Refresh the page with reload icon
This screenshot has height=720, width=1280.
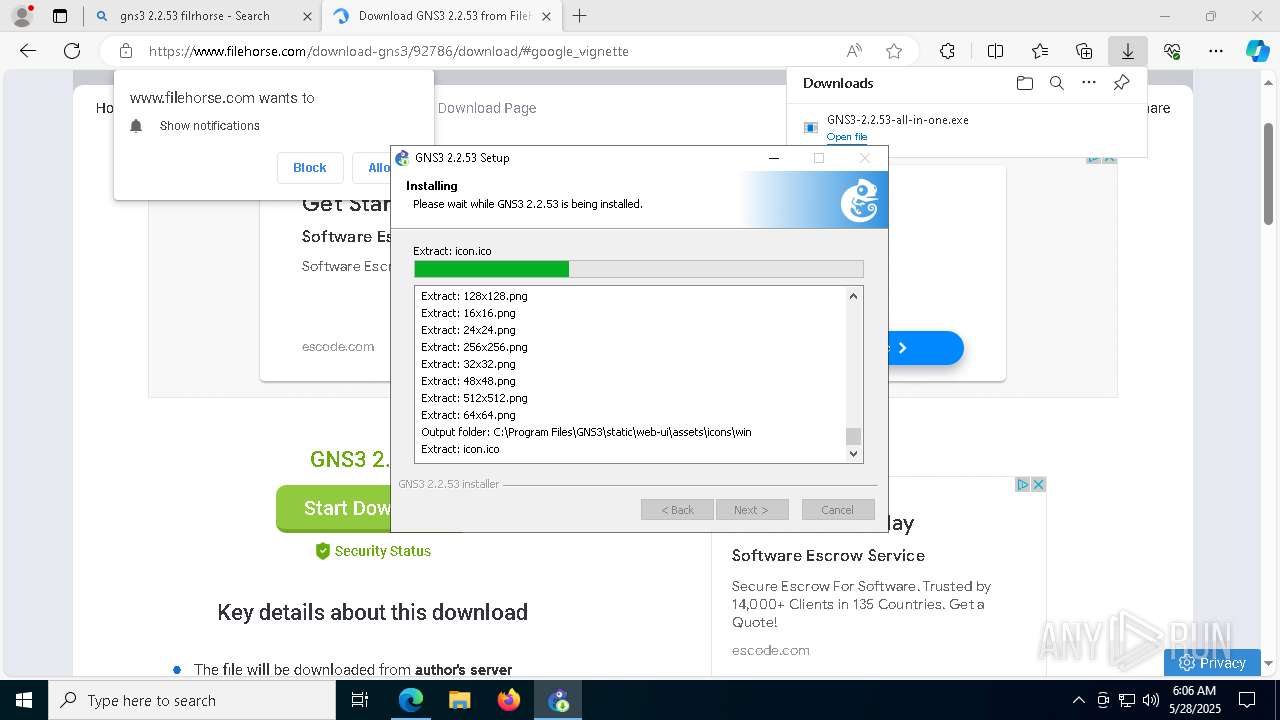72,51
